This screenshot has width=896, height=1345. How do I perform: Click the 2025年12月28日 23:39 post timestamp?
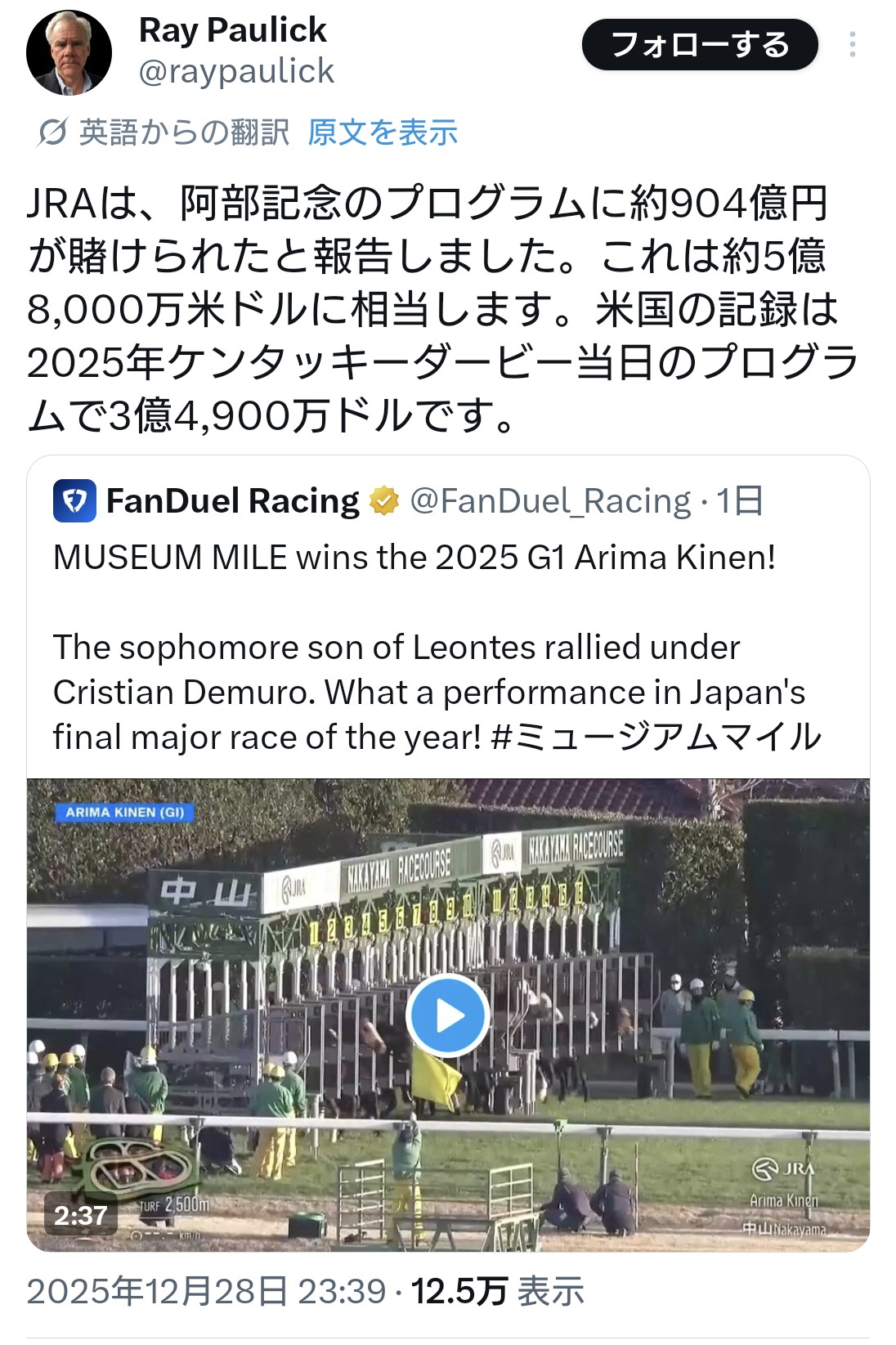205,1292
